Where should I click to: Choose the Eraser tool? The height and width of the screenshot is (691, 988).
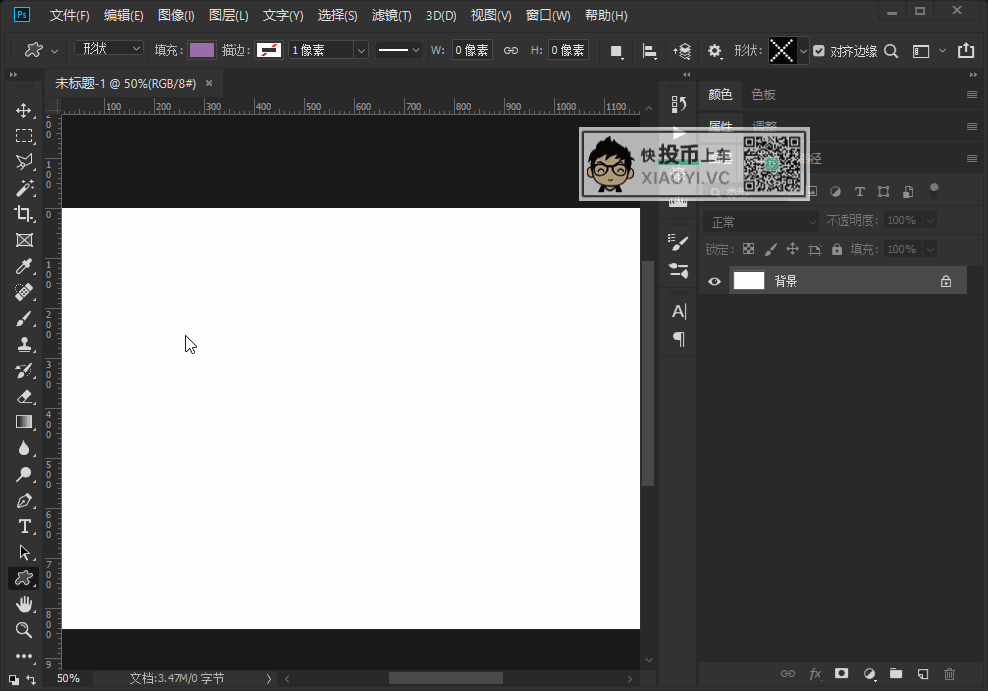coord(24,396)
